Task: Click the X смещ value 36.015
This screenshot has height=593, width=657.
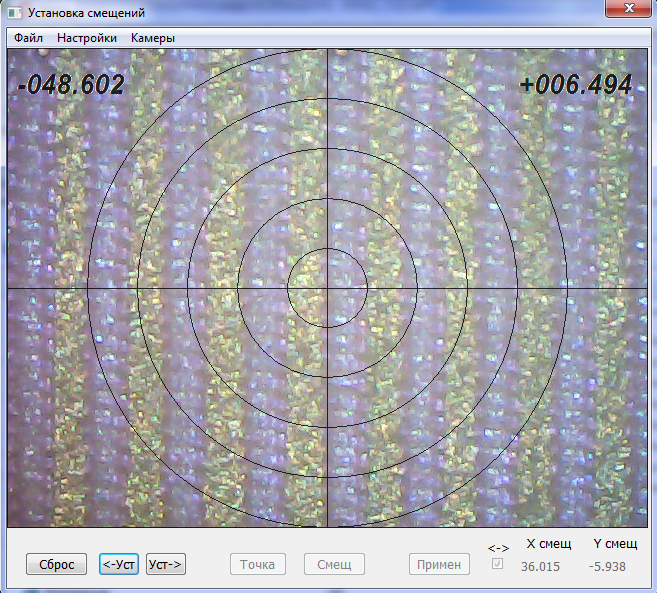Action: [x=540, y=567]
